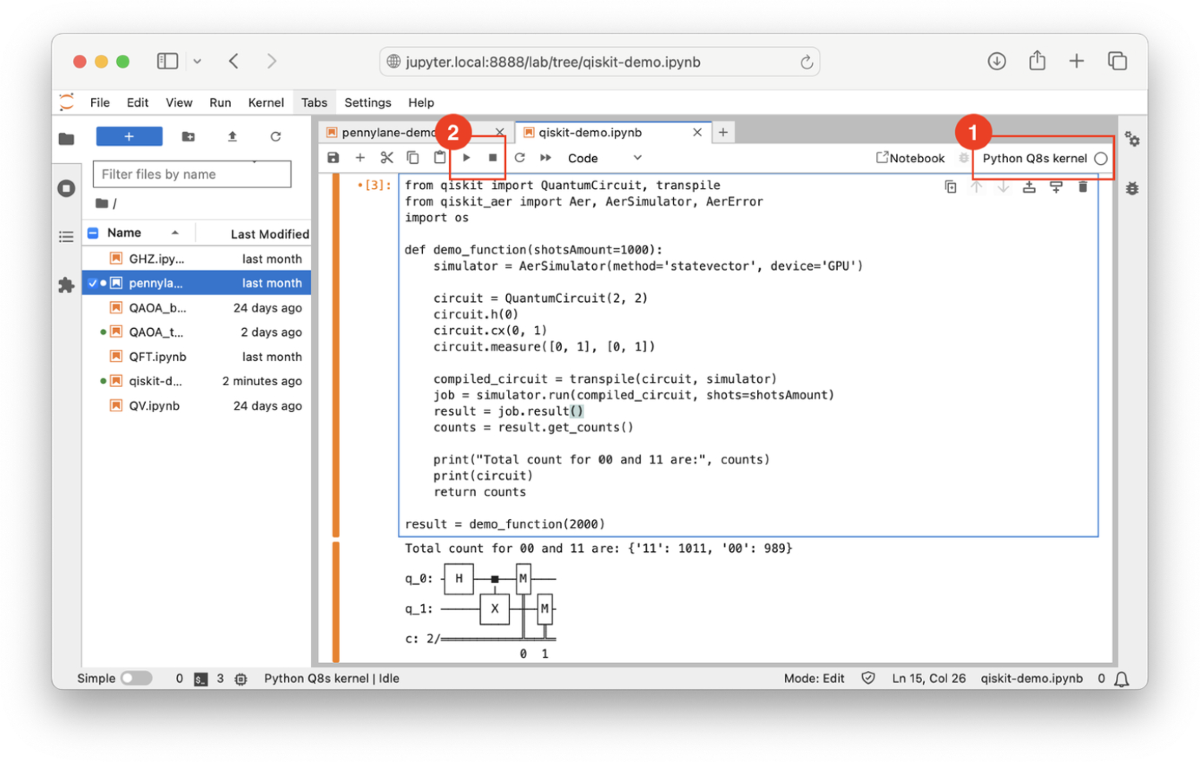Save the notebook with the disk icon
Image resolution: width=1200 pixels, height=762 pixels.
tap(333, 157)
